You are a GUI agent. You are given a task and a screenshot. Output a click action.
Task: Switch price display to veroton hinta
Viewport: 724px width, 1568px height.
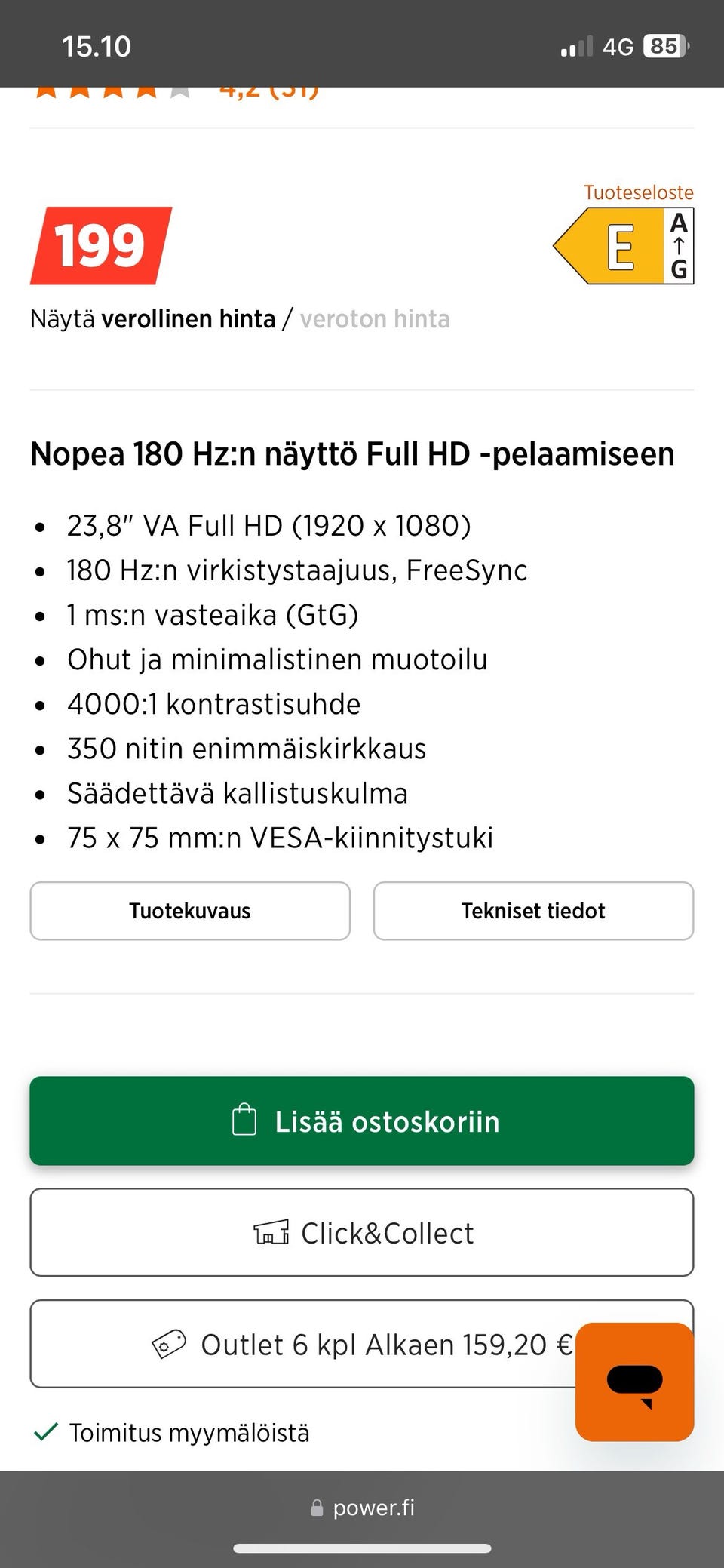pos(375,318)
